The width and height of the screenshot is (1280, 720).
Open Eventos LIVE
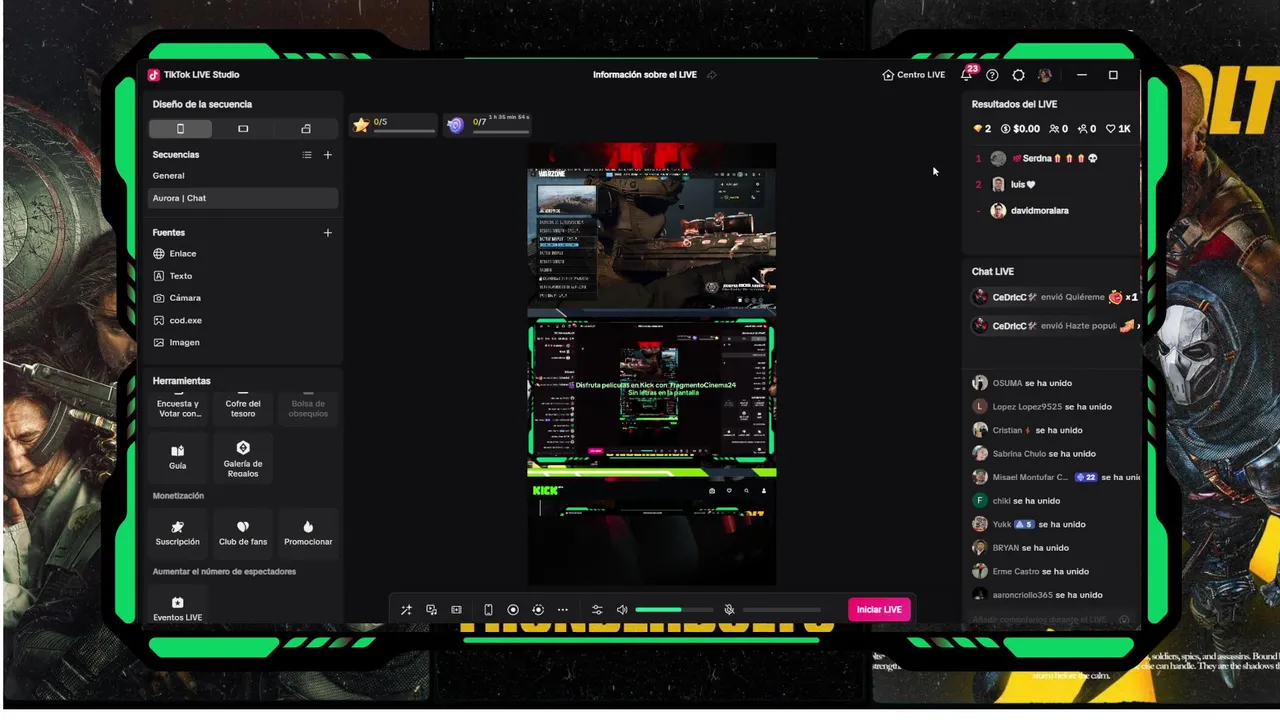coord(178,607)
